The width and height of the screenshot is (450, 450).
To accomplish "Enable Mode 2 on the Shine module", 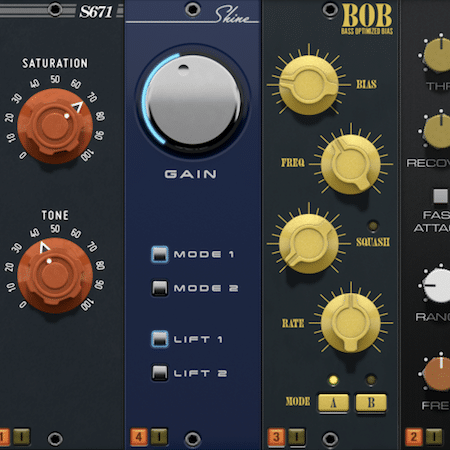I will pos(160,288).
